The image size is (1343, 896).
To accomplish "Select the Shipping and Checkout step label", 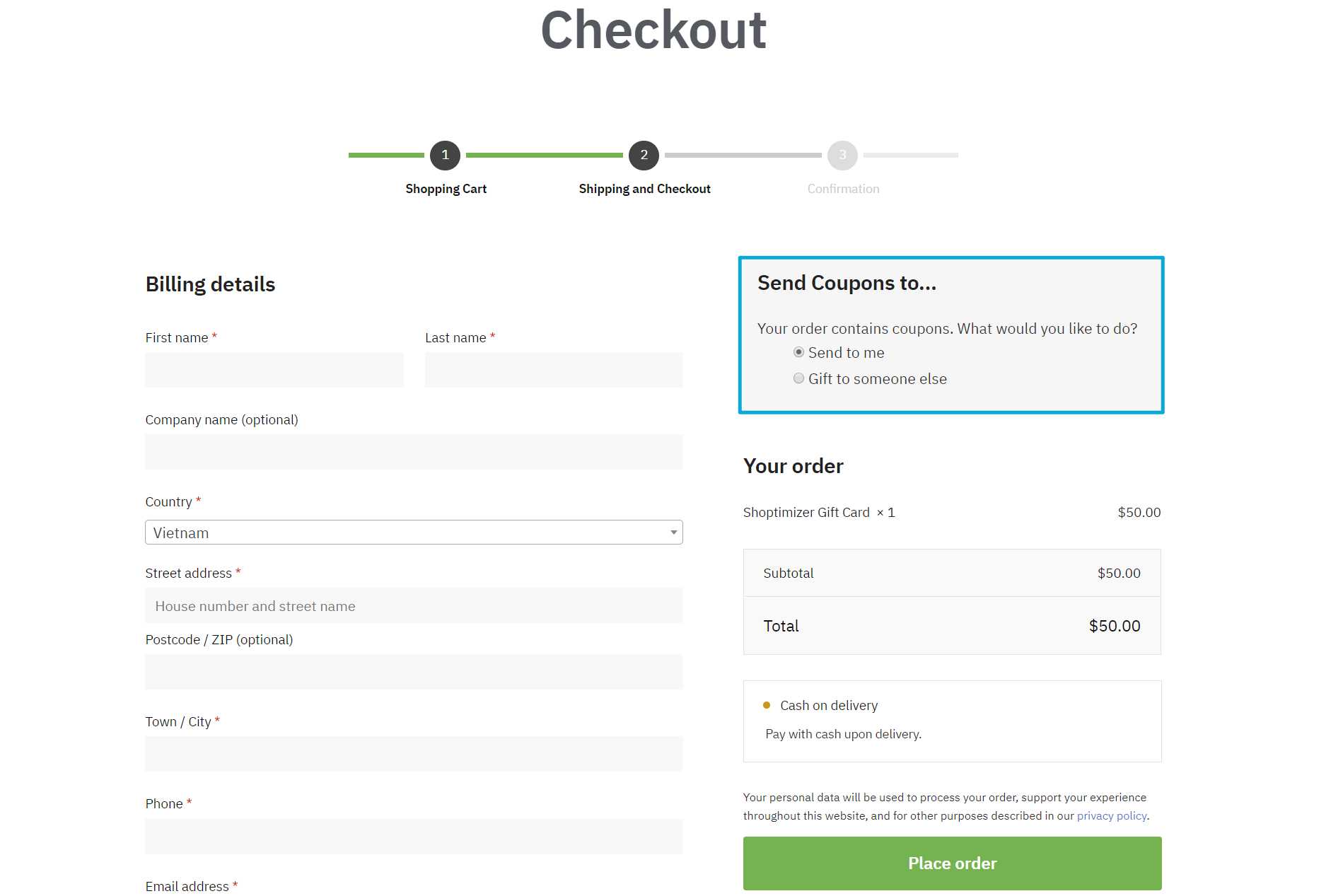I will 644,189.
